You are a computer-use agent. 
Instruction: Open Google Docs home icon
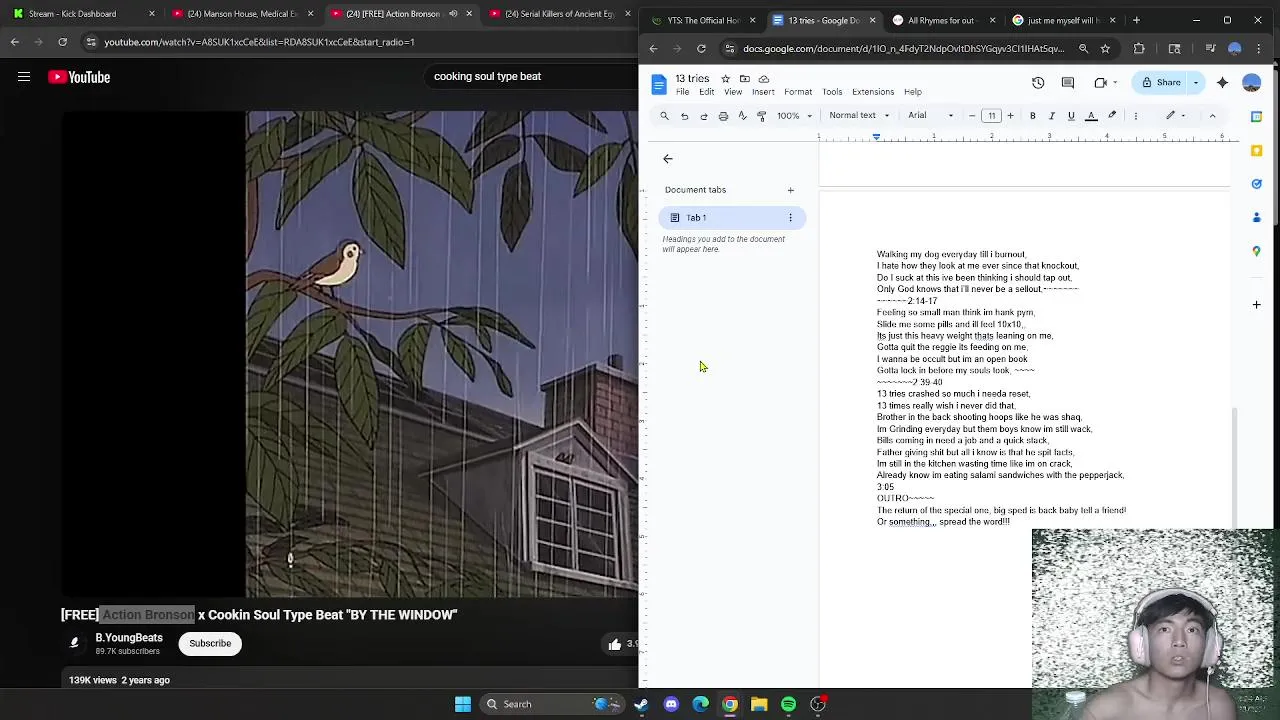coord(658,85)
